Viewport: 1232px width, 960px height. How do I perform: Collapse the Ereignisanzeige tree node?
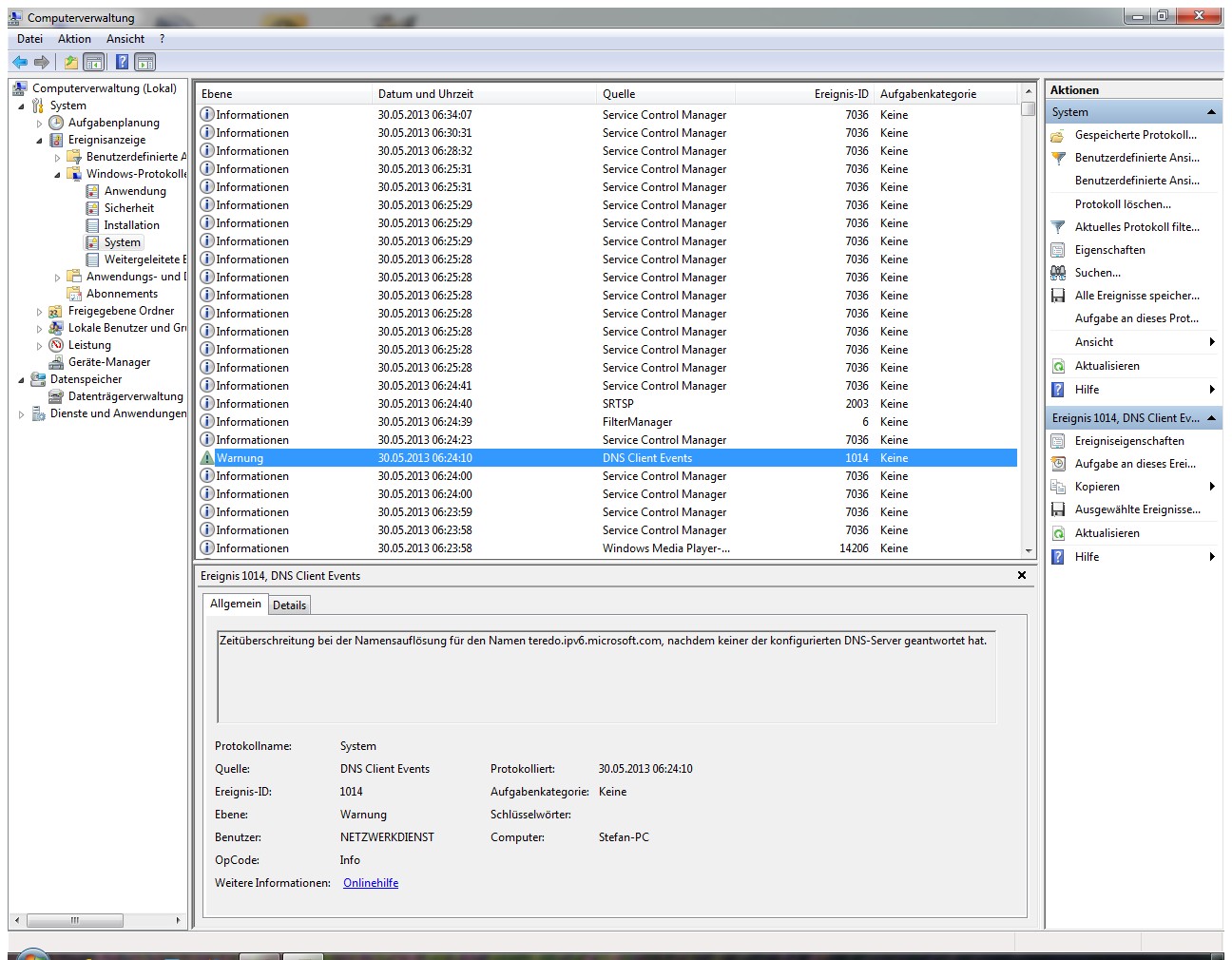39,141
